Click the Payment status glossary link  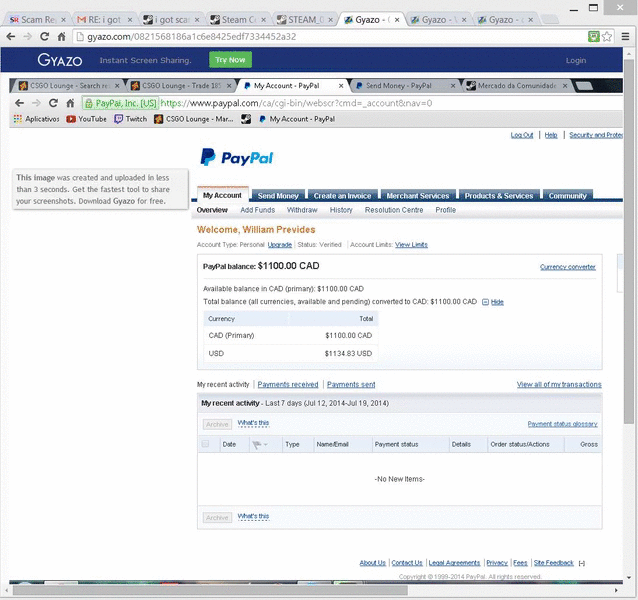[562, 424]
